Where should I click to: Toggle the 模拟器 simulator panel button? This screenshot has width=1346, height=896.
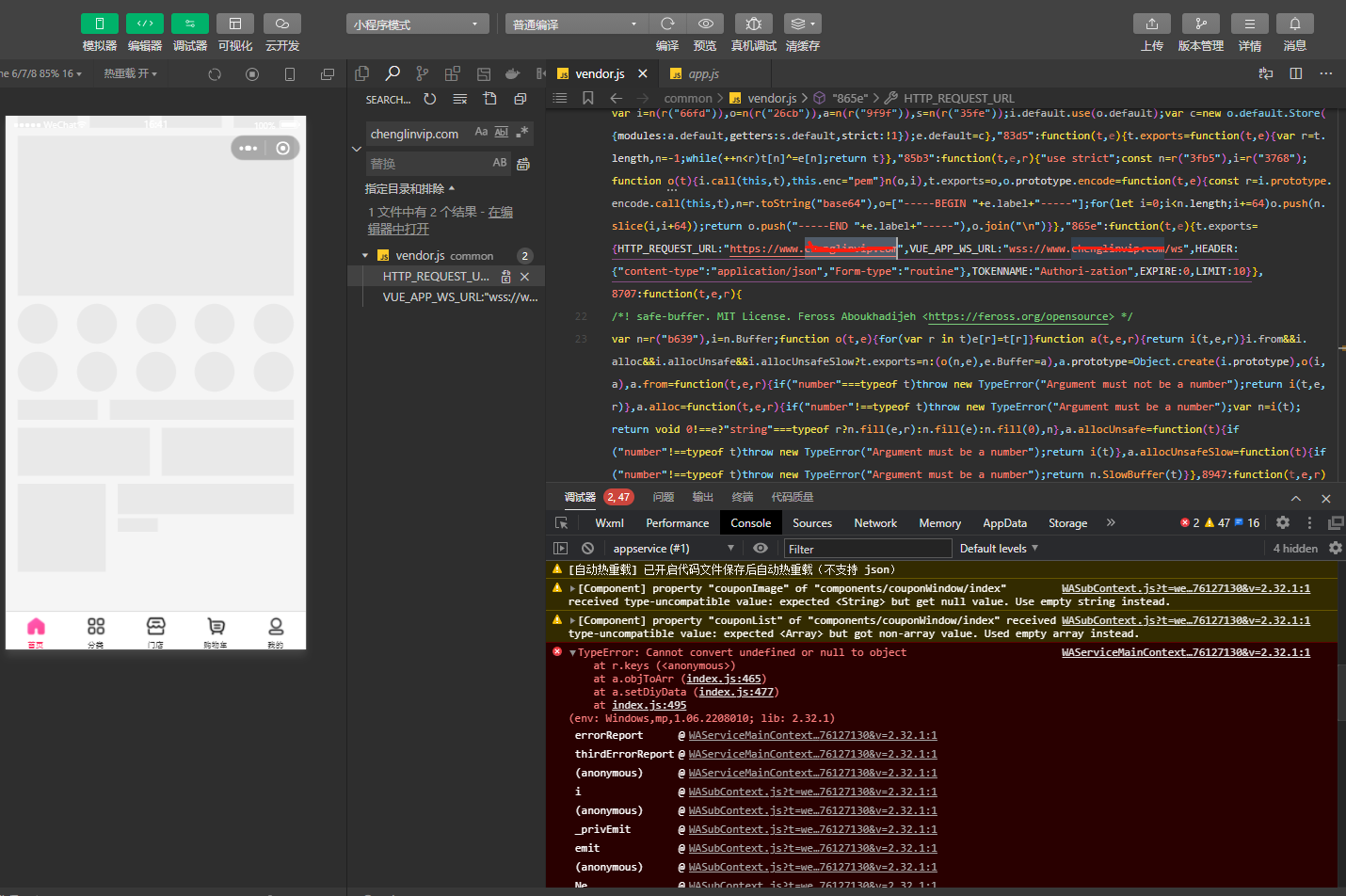tap(100, 24)
